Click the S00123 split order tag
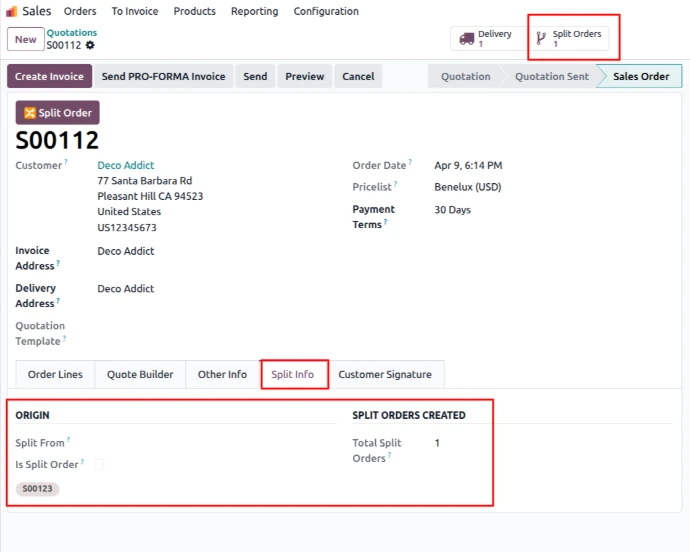The height and width of the screenshot is (552, 690). pos(38,489)
